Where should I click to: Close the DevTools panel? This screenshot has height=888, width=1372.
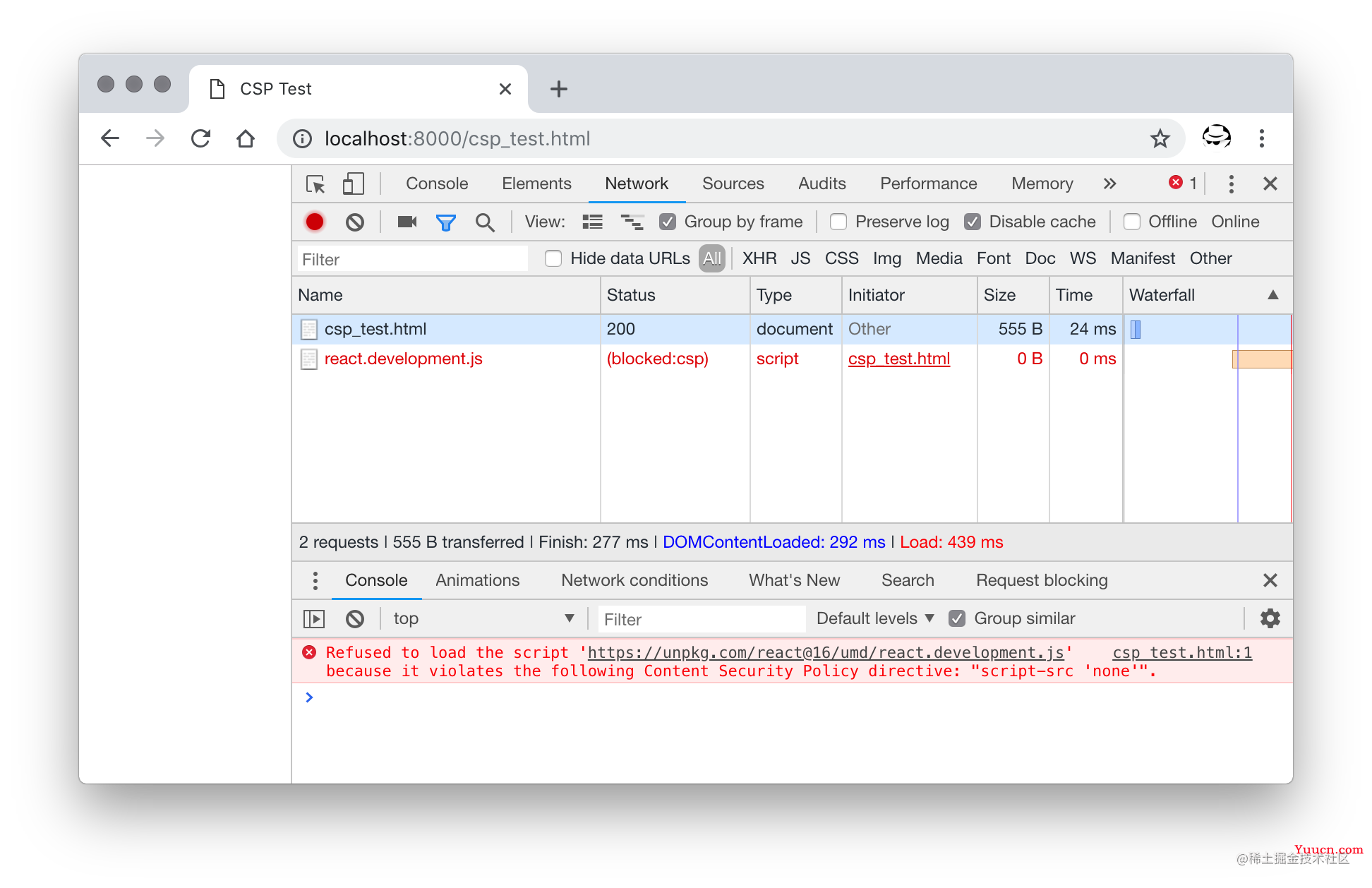1270,184
